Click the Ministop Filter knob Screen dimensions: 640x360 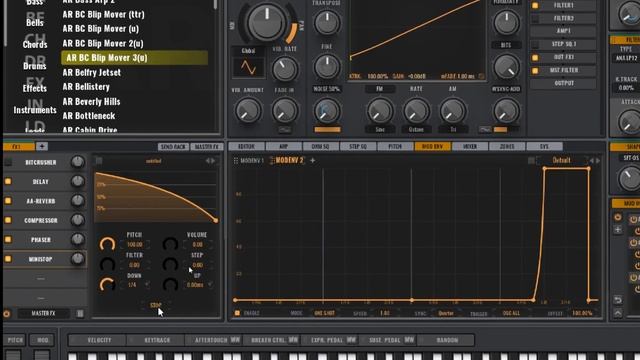tap(107, 264)
